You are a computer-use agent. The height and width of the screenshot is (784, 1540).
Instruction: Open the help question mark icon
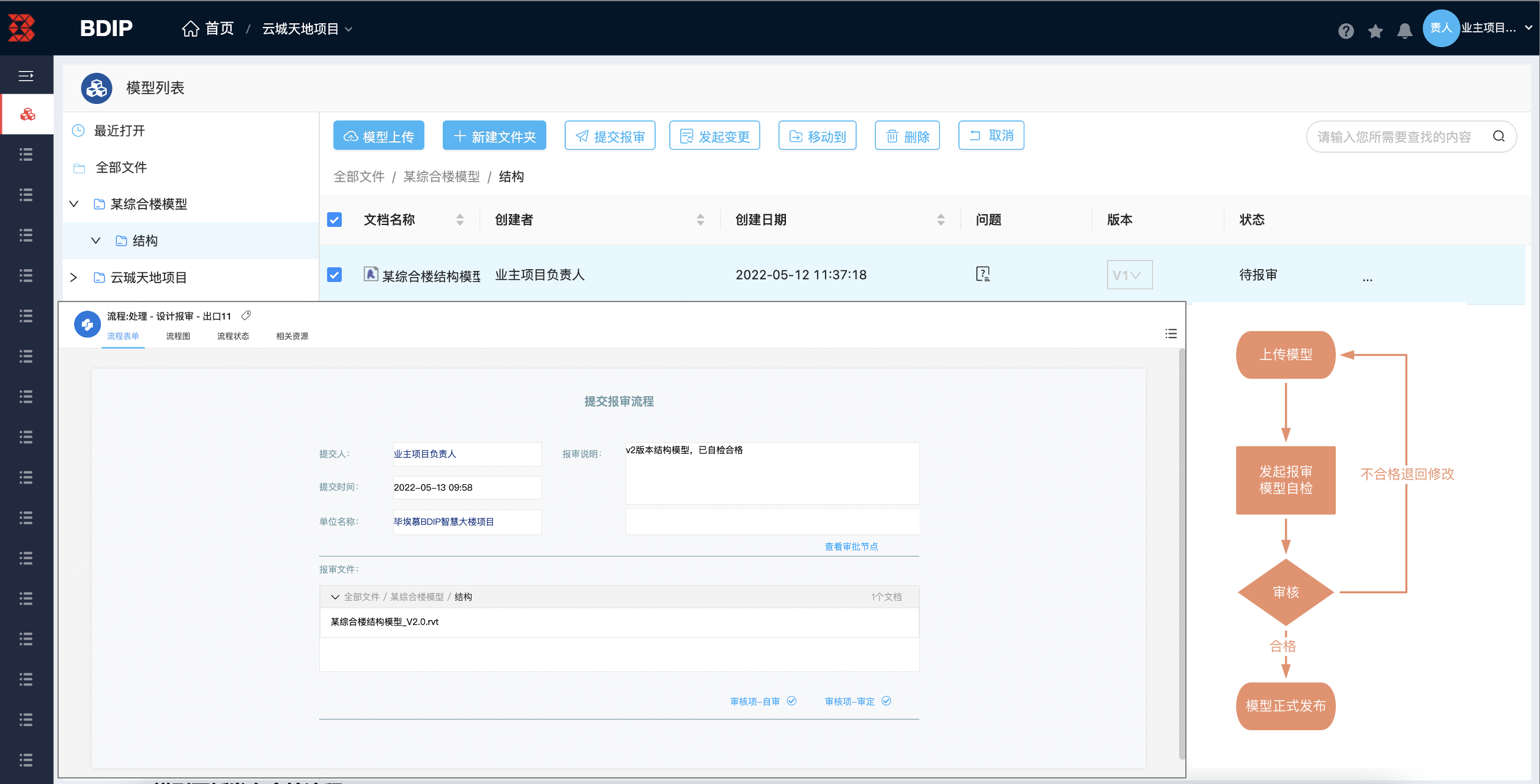pos(1346,31)
